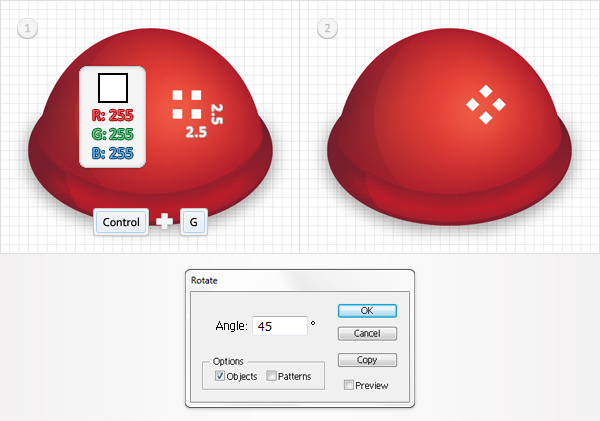Click the step 1 number badge
Image resolution: width=600 pixels, height=421 pixels.
click(28, 28)
